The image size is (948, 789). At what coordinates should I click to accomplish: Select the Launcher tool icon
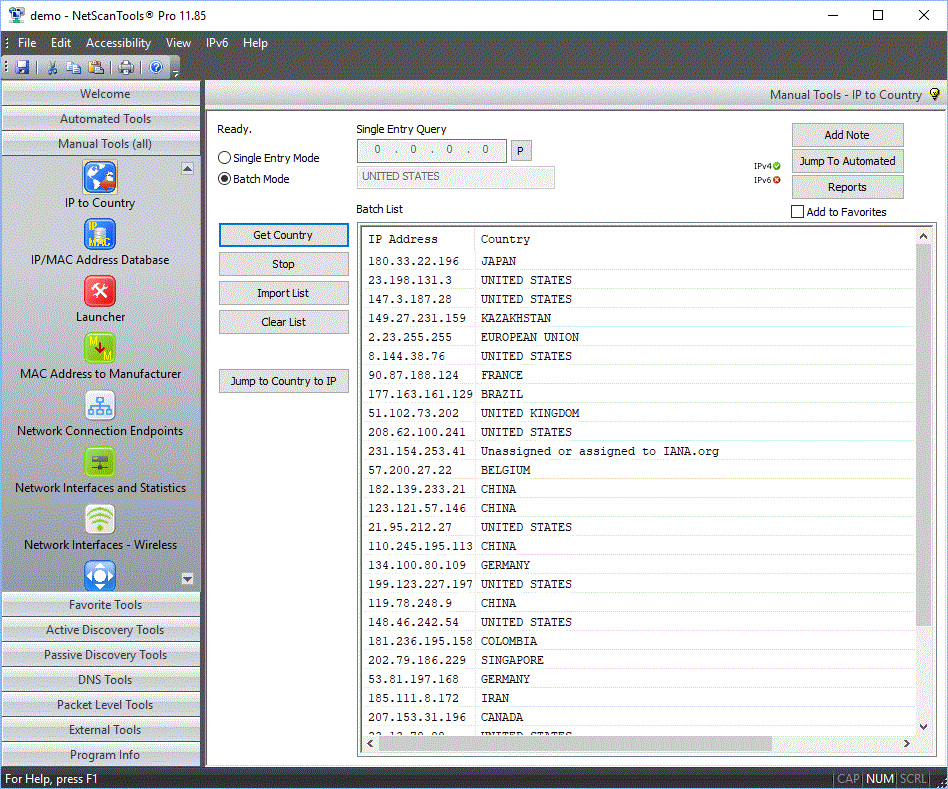pyautogui.click(x=100, y=291)
